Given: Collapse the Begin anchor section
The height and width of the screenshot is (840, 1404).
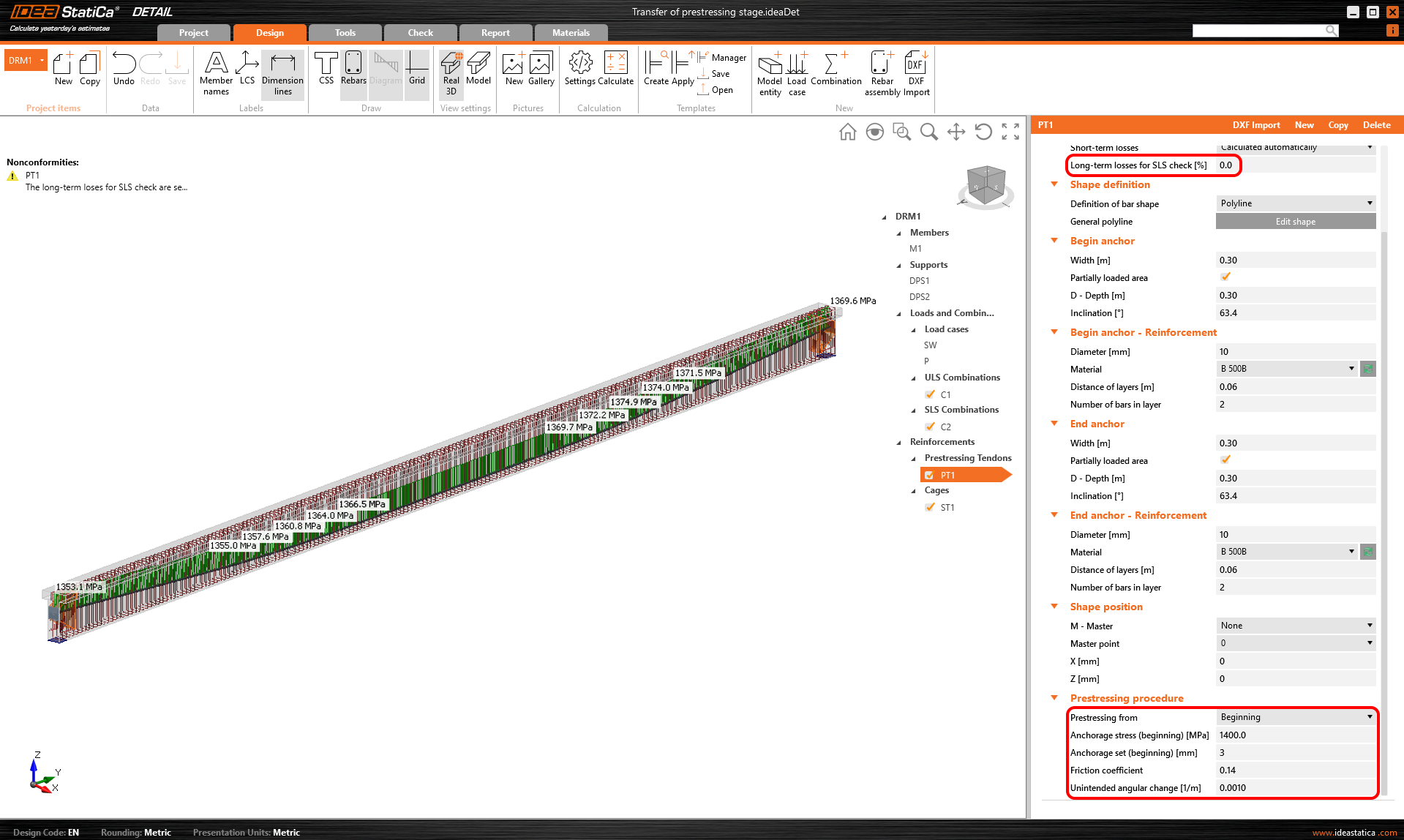Looking at the screenshot, I should click(1054, 241).
